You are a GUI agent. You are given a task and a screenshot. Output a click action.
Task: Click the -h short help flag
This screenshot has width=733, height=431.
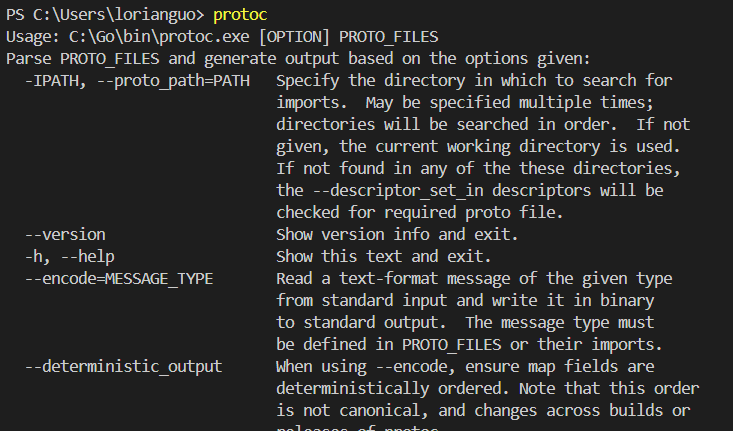coord(35,256)
